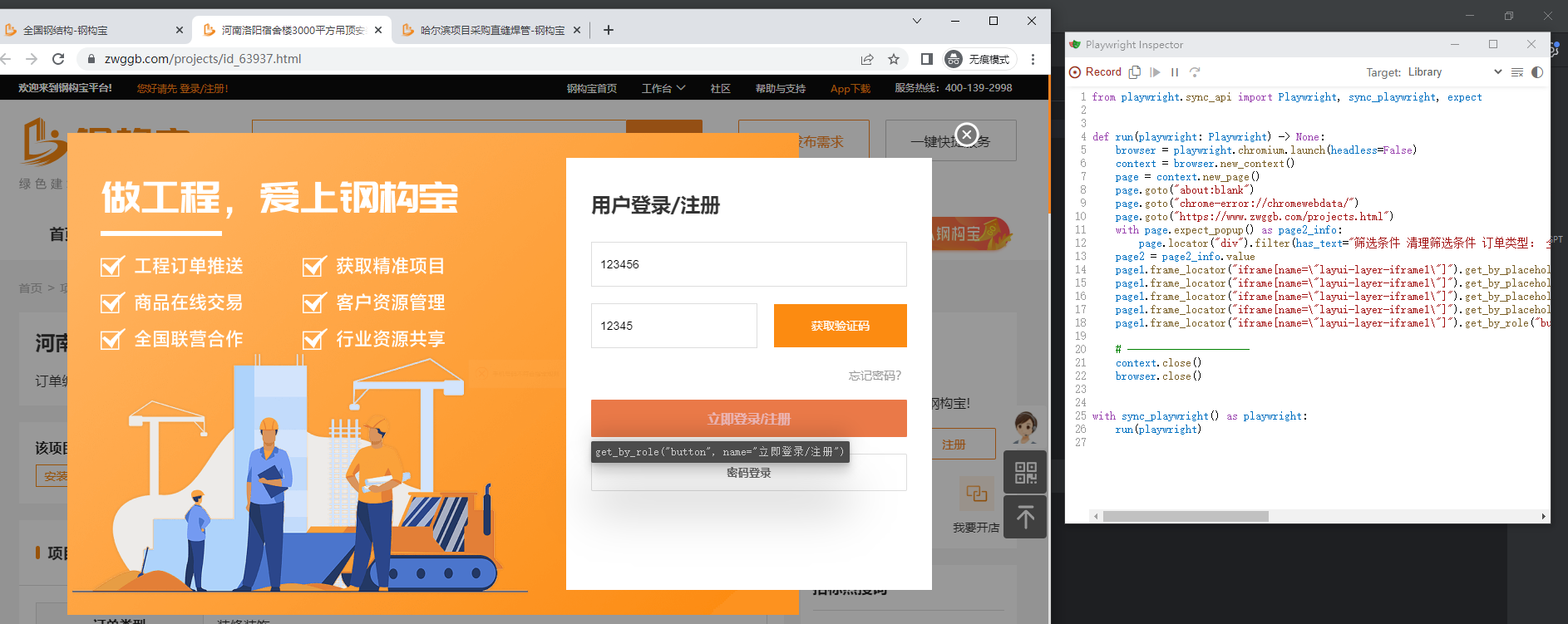Clear the Playwright Inspector code log
This screenshot has width=1568, height=624.
click(x=1517, y=72)
